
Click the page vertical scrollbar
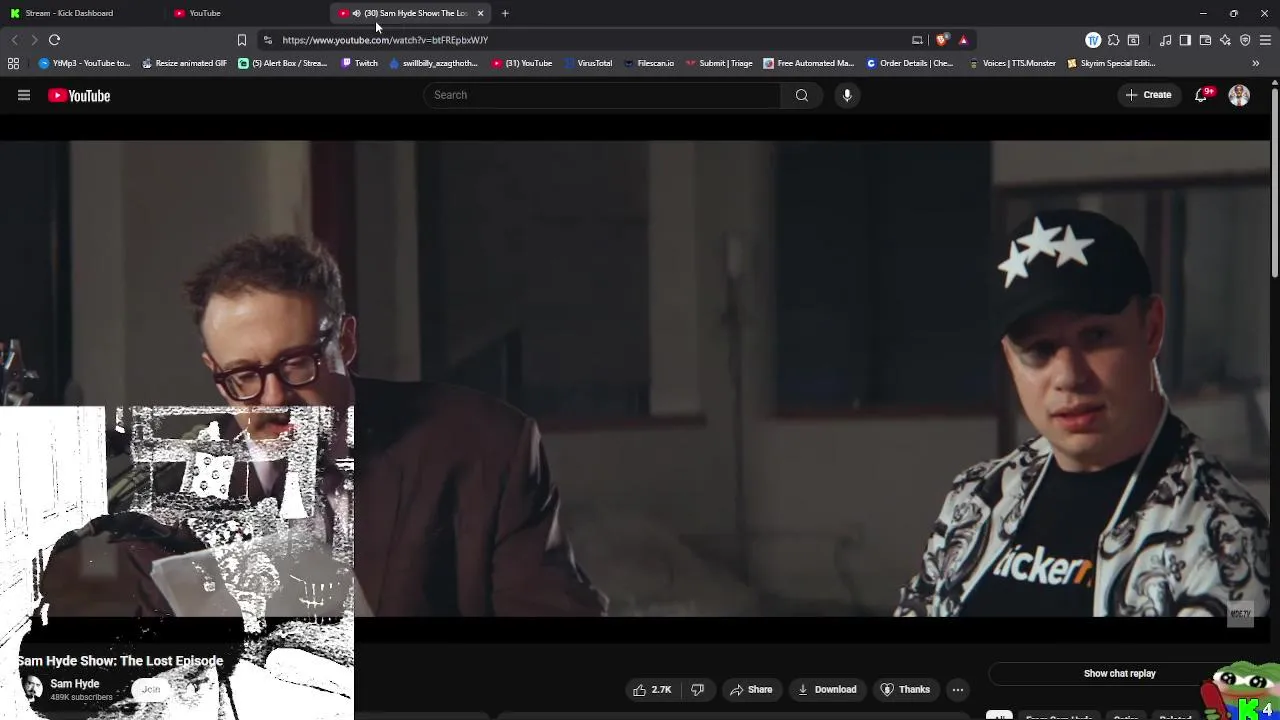[x=1274, y=183]
